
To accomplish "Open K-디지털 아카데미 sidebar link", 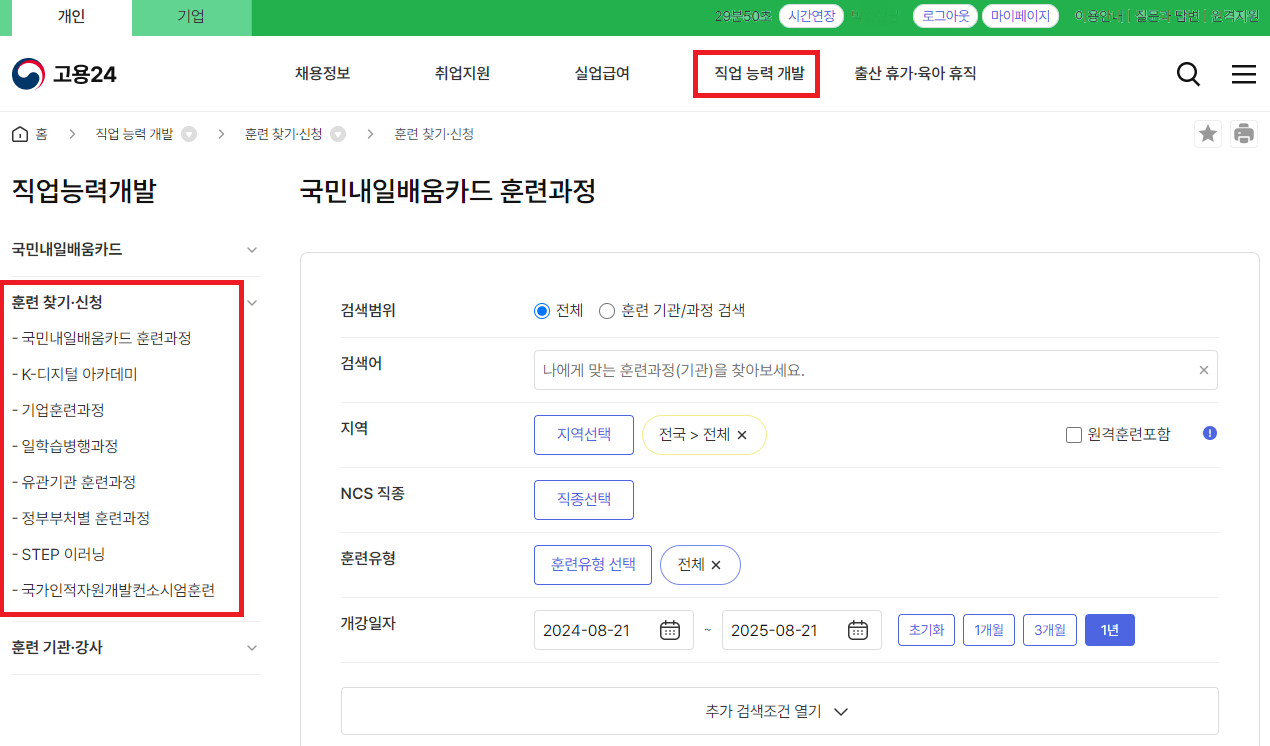I will point(79,374).
